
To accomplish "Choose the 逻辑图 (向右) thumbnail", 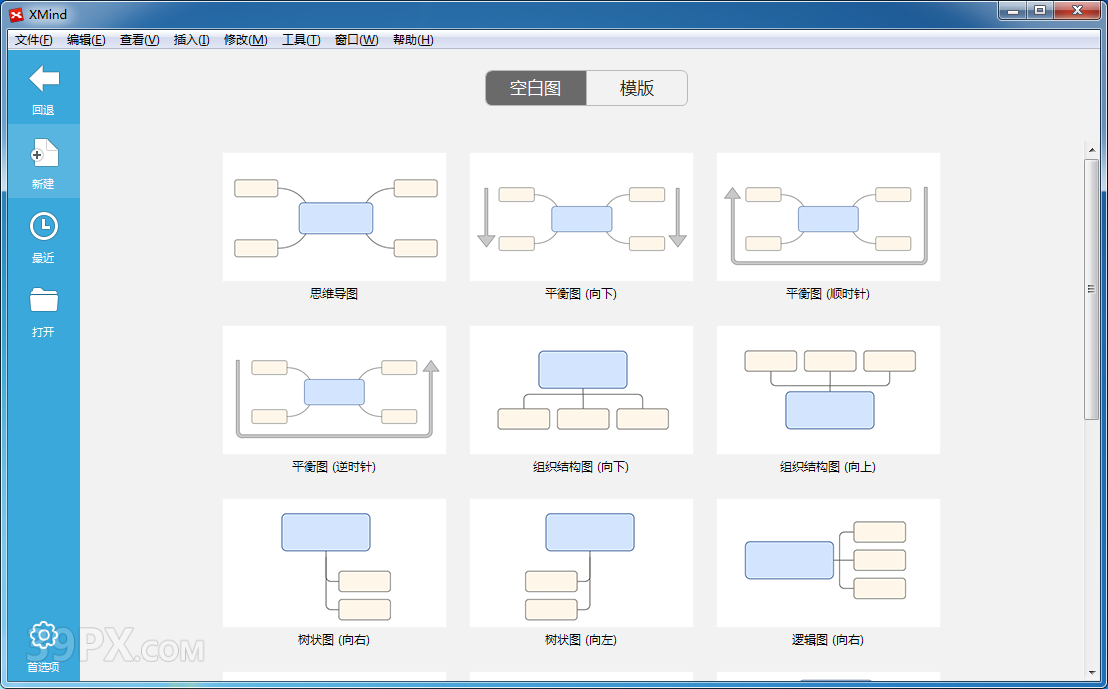I will [828, 563].
